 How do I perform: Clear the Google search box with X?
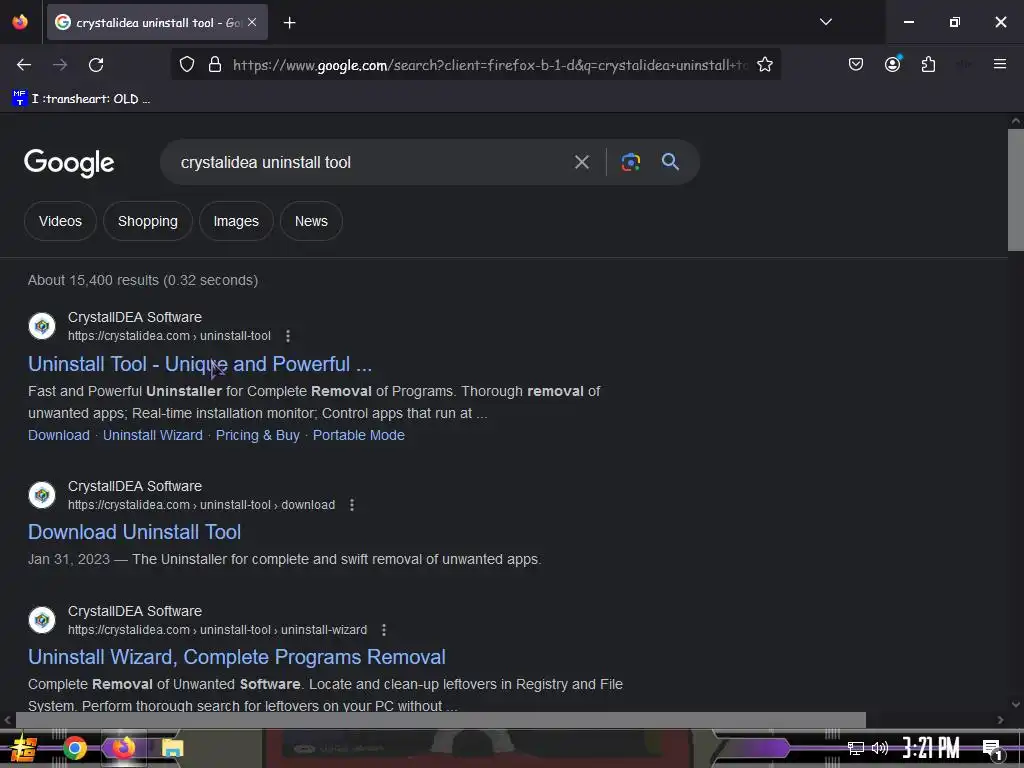[581, 162]
